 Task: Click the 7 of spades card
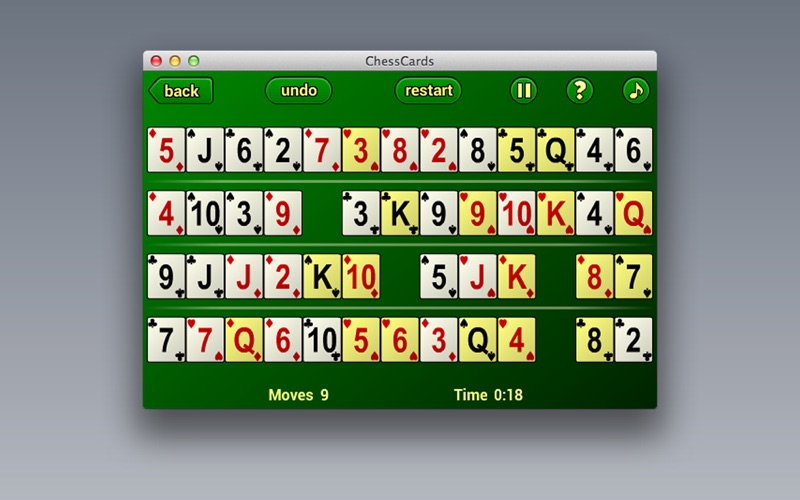(633, 277)
